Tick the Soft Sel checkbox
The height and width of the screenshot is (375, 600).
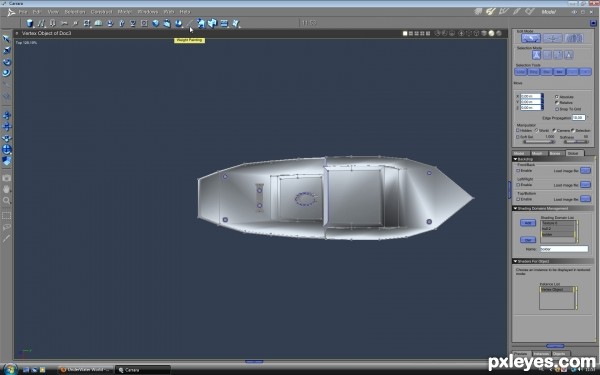[518, 137]
